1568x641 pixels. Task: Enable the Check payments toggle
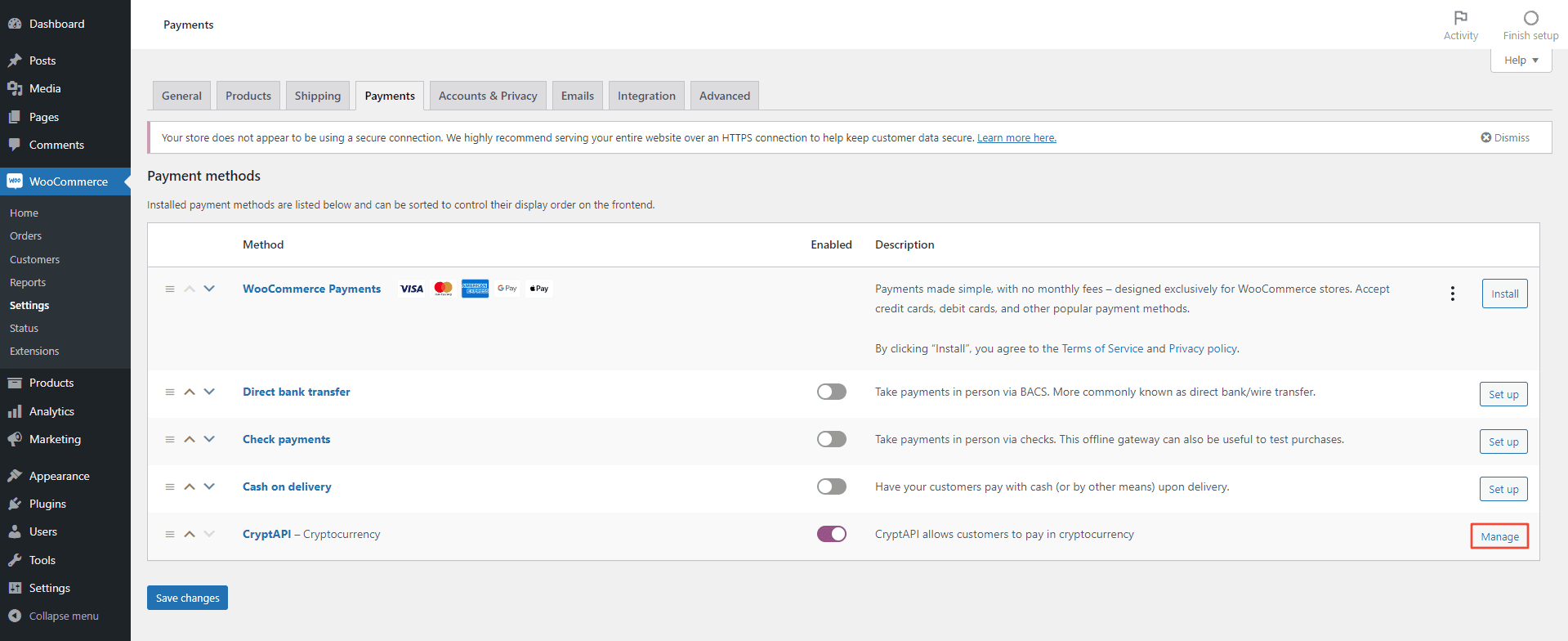pyautogui.click(x=831, y=439)
